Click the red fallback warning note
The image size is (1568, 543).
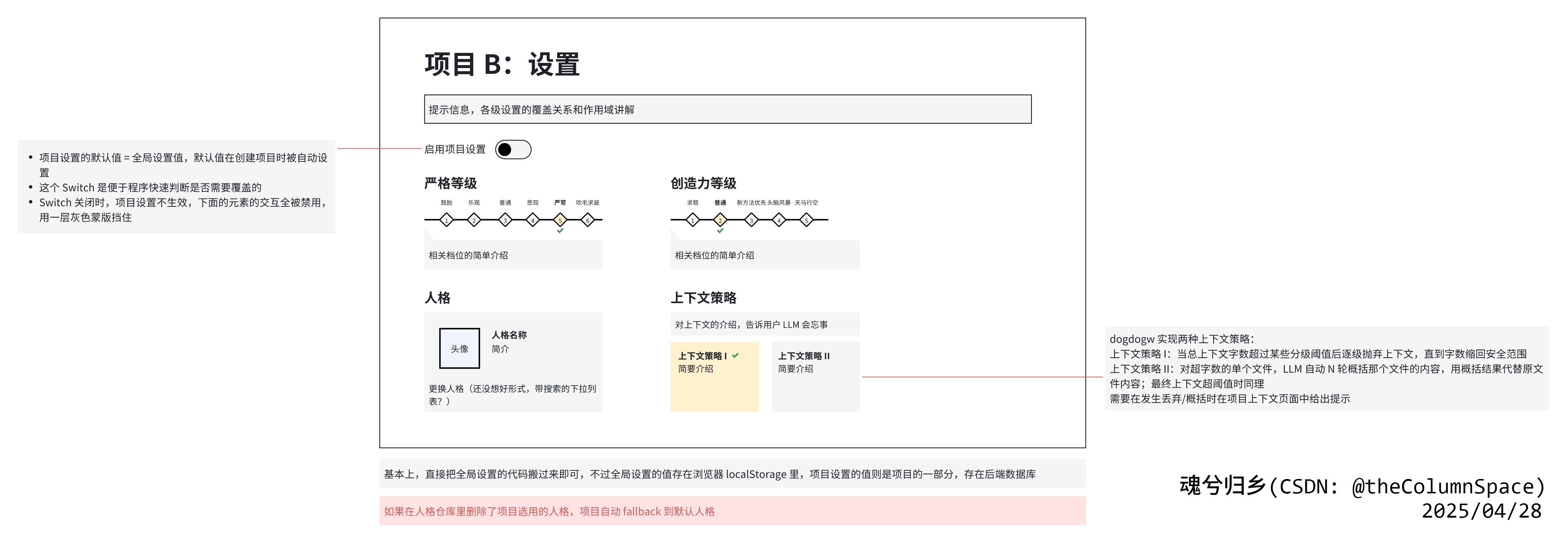[x=551, y=511]
